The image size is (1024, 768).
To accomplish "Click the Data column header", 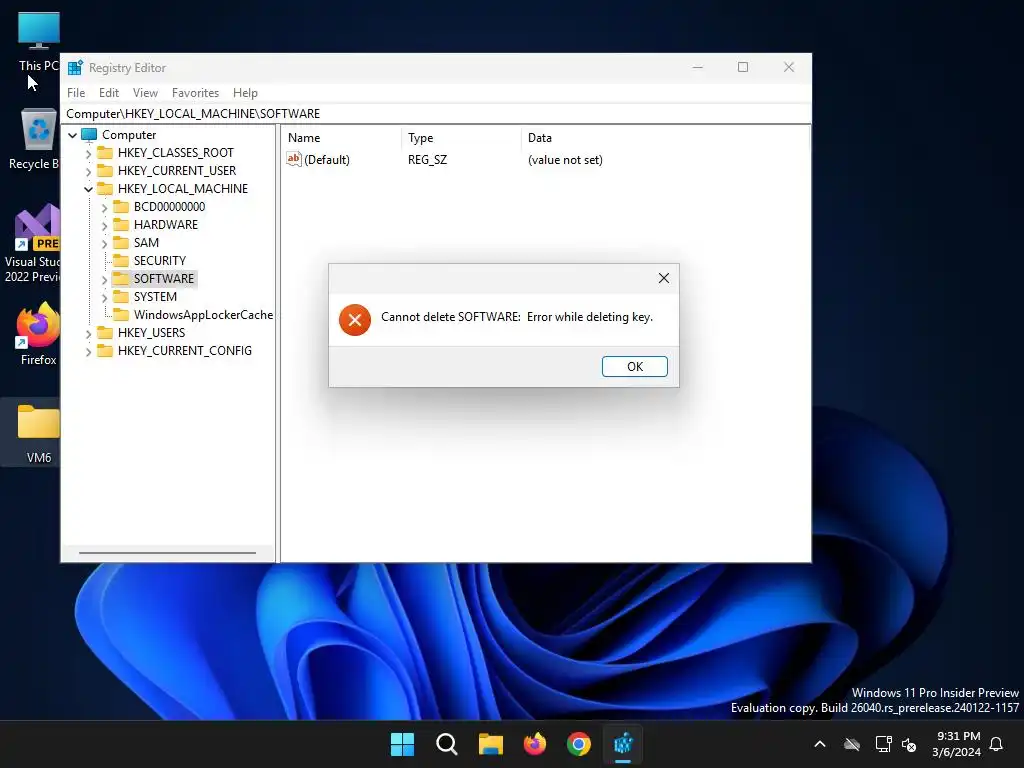I will (540, 138).
